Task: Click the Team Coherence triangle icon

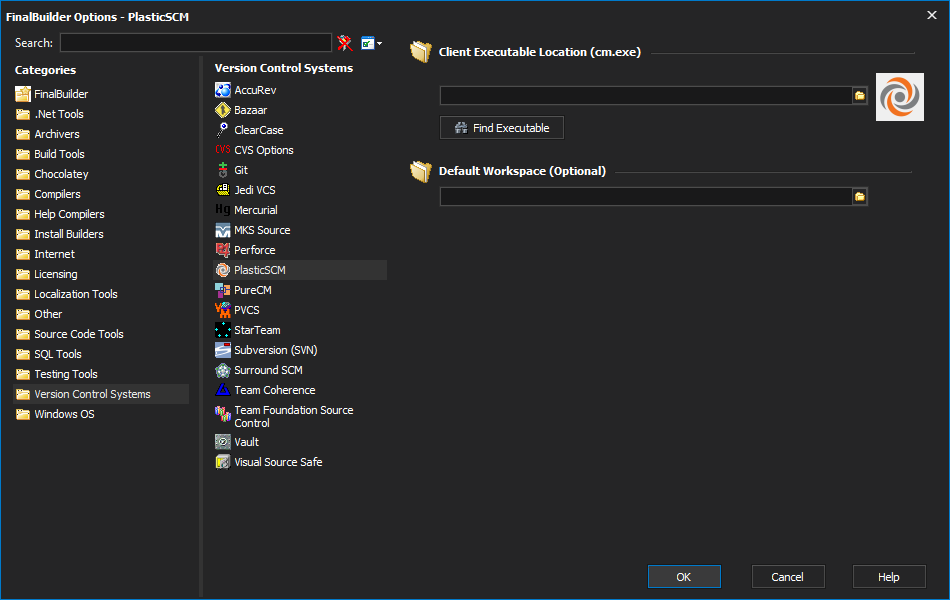Action: click(223, 390)
